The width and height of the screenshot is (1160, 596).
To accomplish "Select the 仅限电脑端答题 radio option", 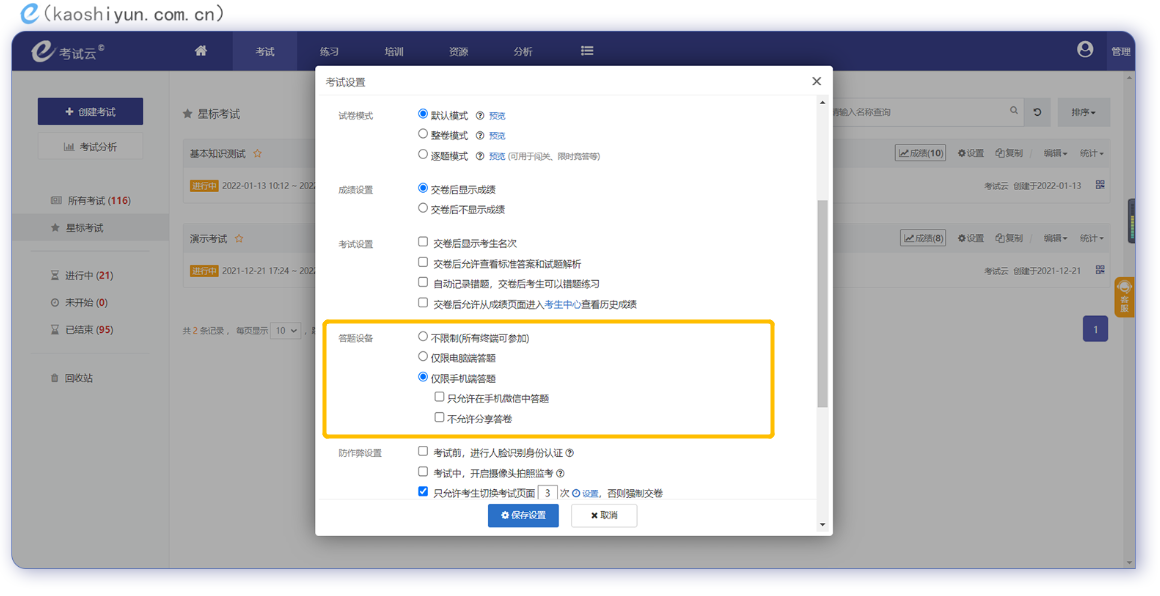I will [423, 357].
